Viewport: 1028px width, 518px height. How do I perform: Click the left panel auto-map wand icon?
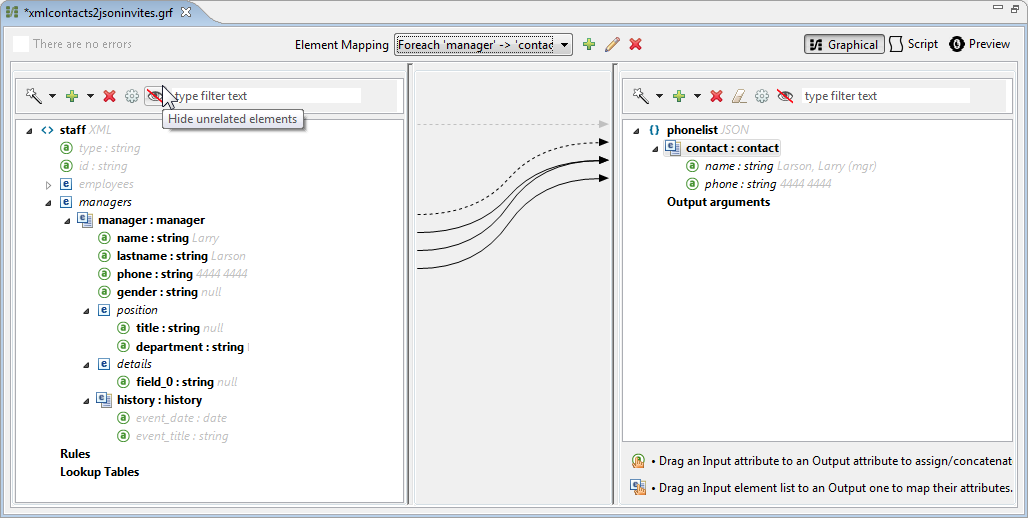[x=33, y=96]
